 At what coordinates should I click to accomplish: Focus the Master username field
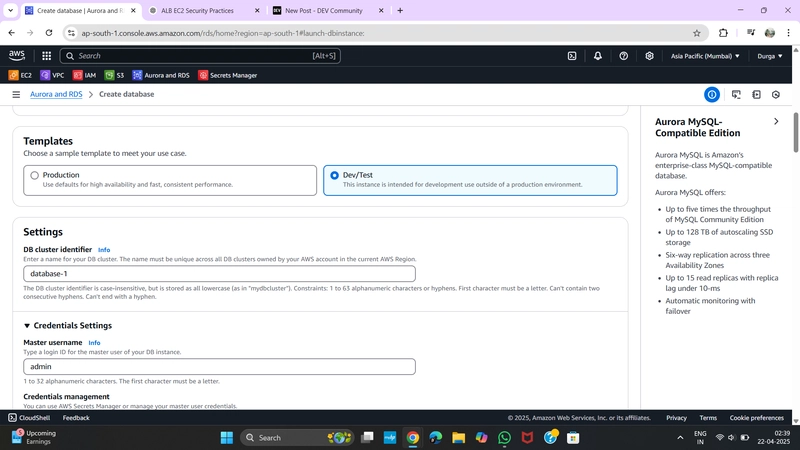click(x=219, y=366)
